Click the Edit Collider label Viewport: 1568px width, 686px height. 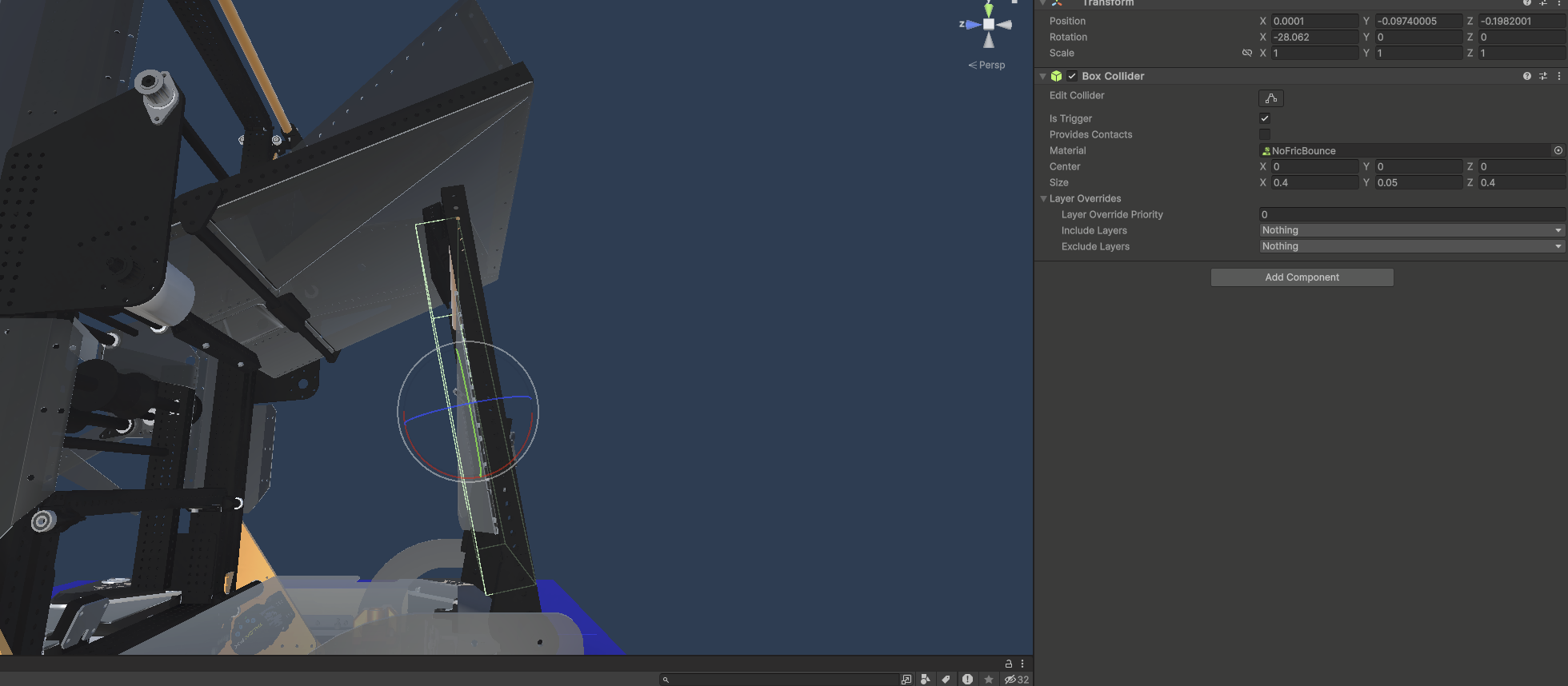tap(1077, 95)
